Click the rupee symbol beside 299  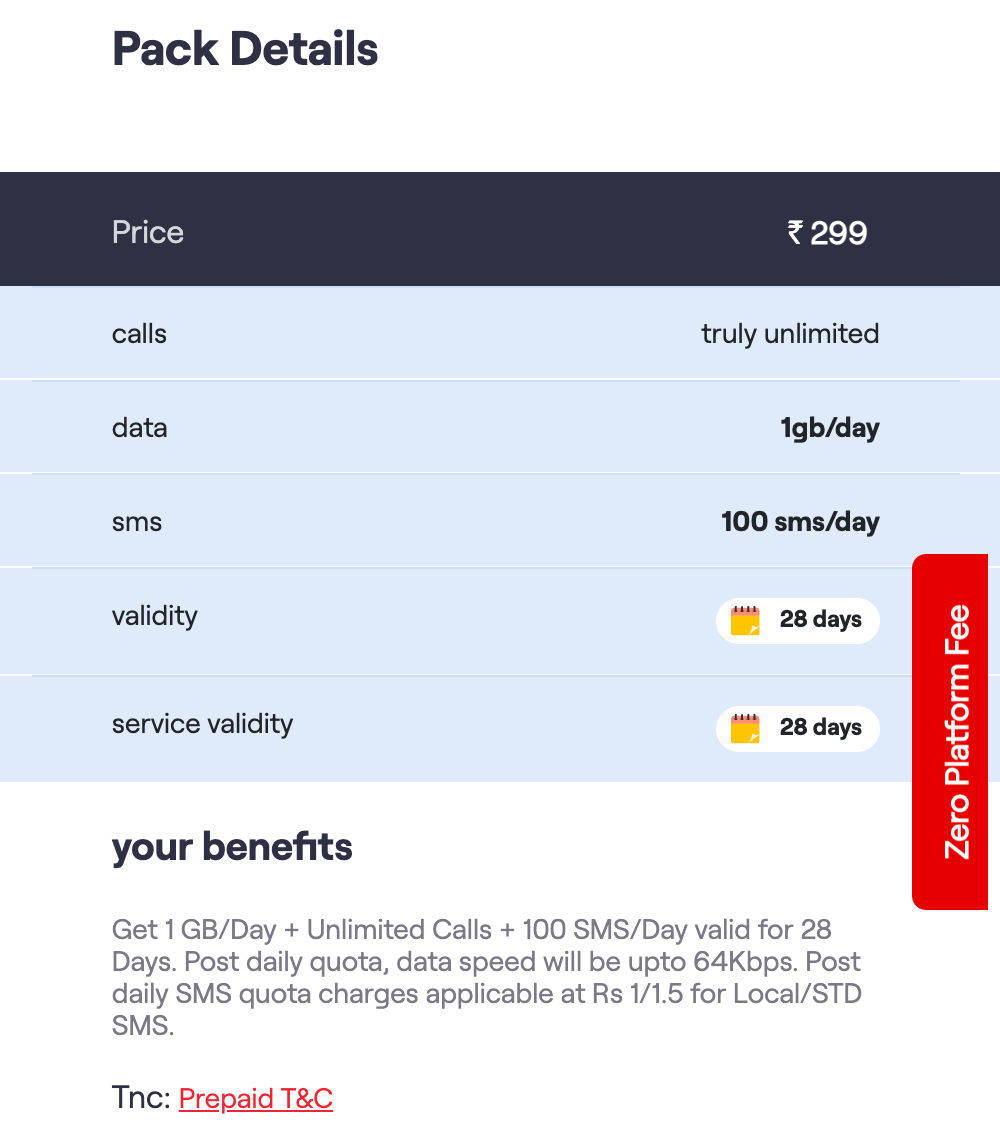[x=795, y=233]
